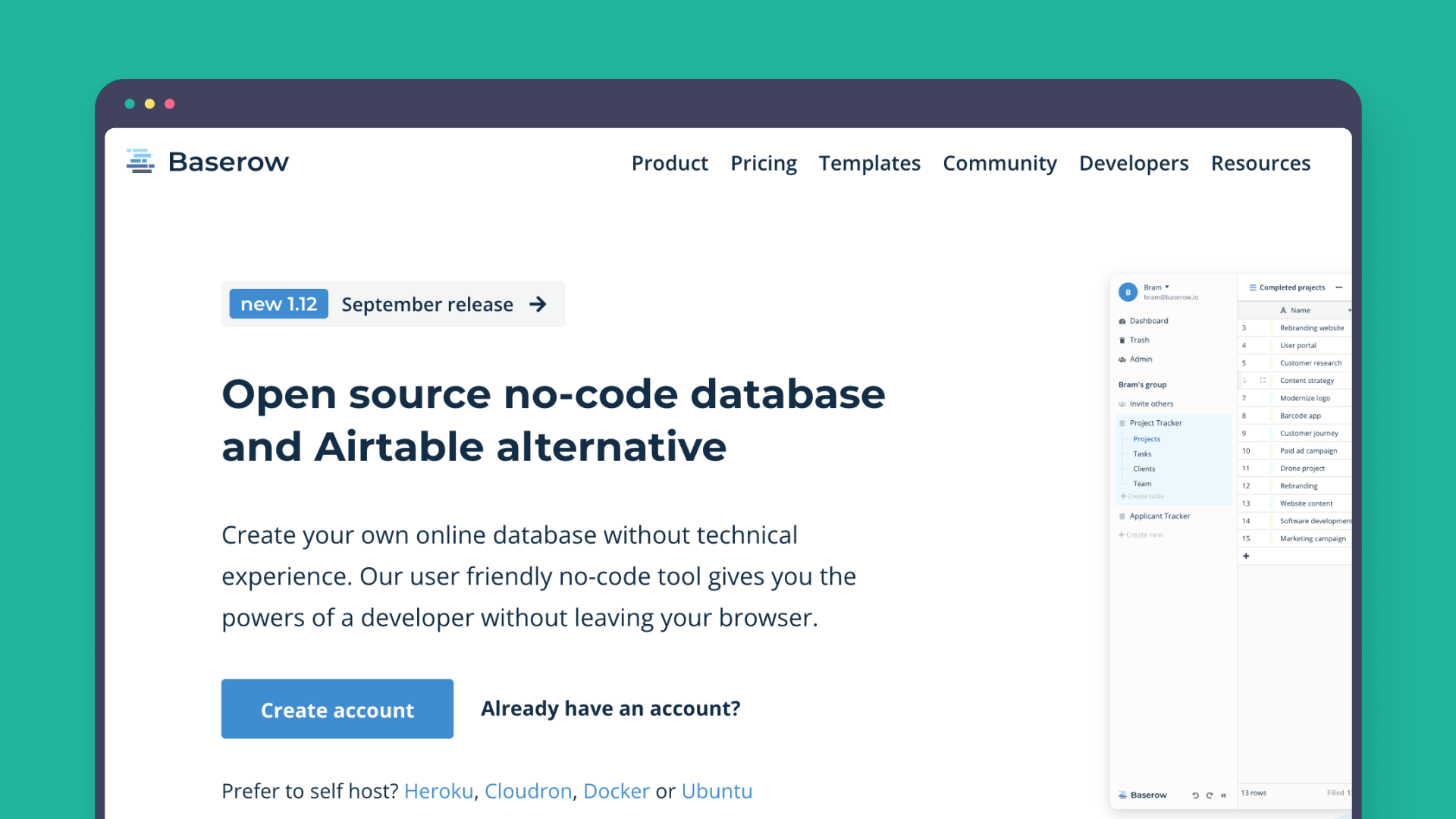The width and height of the screenshot is (1456, 819).
Task: Open the Docker self-host link
Action: (x=616, y=791)
